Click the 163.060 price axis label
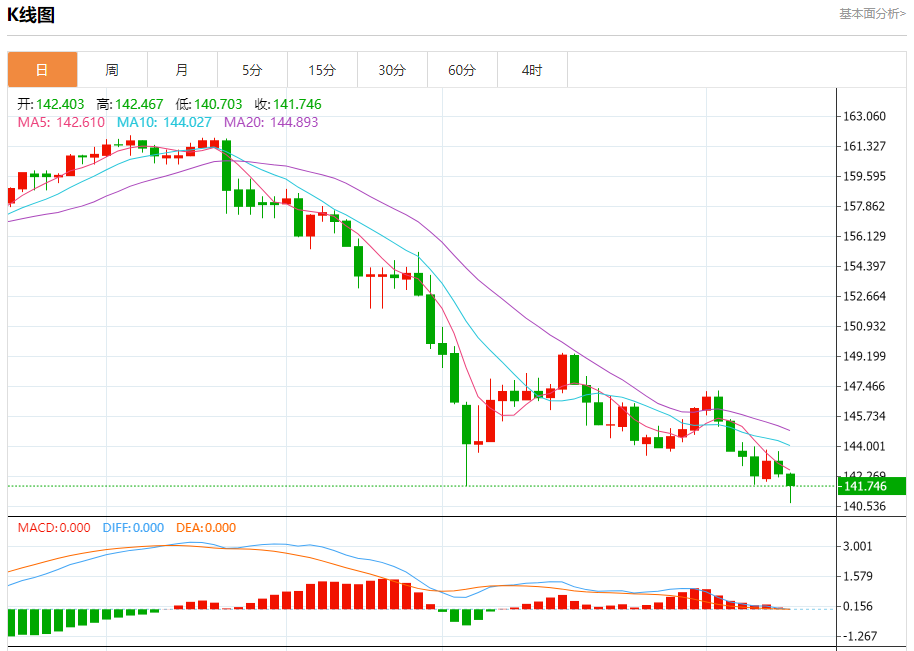Image resolution: width=914 pixels, height=651 pixels. click(864, 116)
